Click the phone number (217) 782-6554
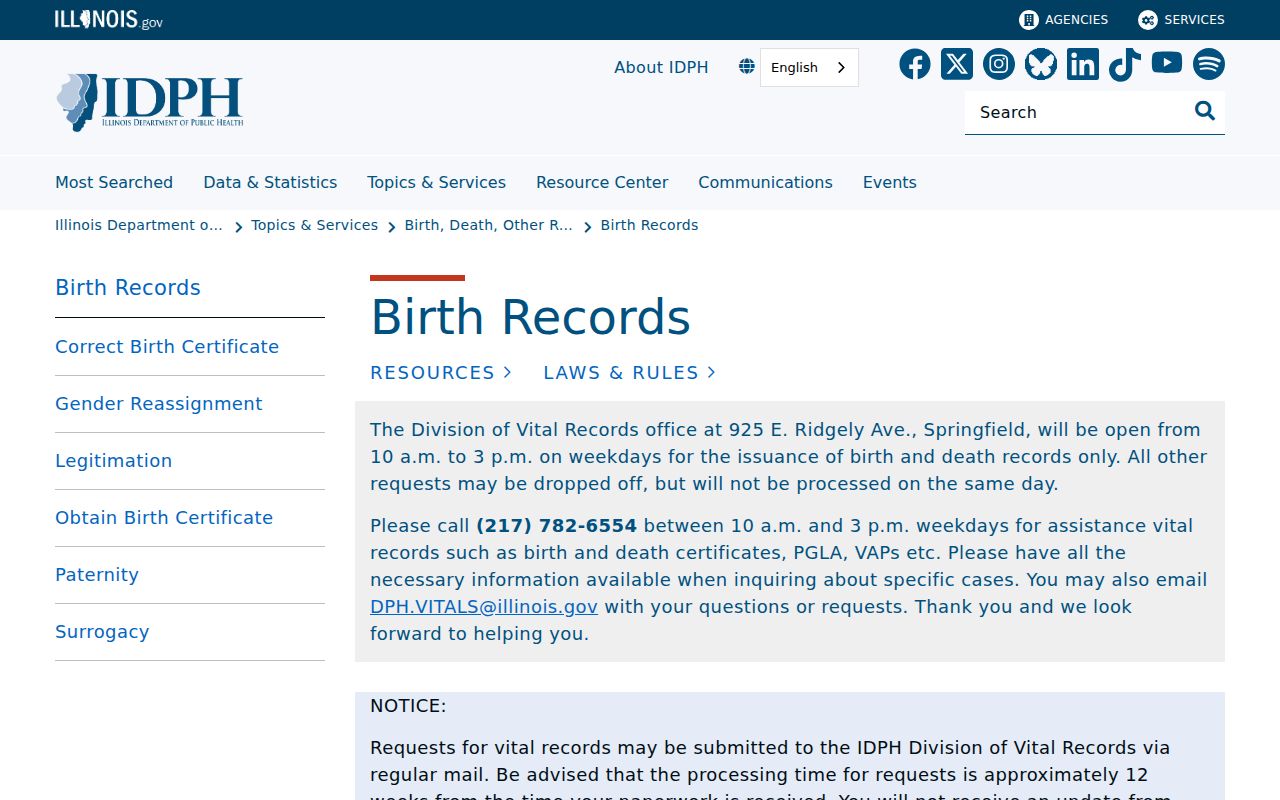The width and height of the screenshot is (1280, 800). pyautogui.click(x=556, y=525)
